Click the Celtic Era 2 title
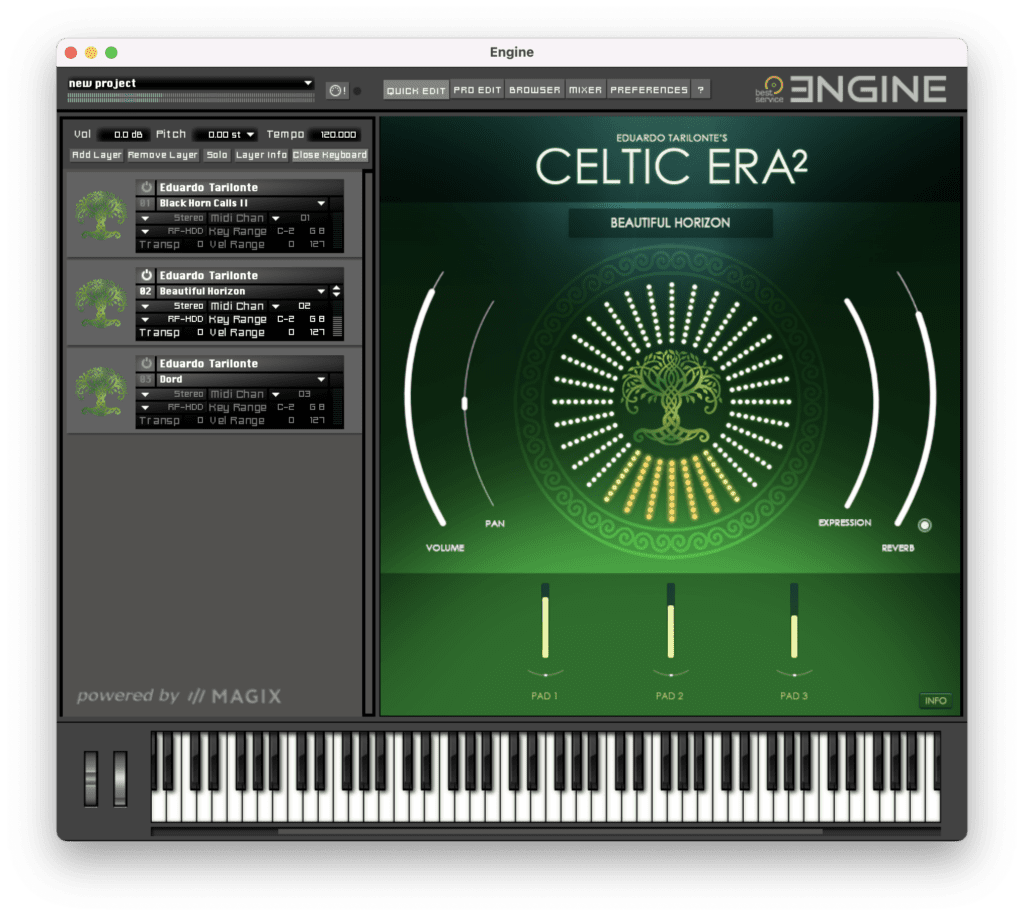 coord(671,166)
